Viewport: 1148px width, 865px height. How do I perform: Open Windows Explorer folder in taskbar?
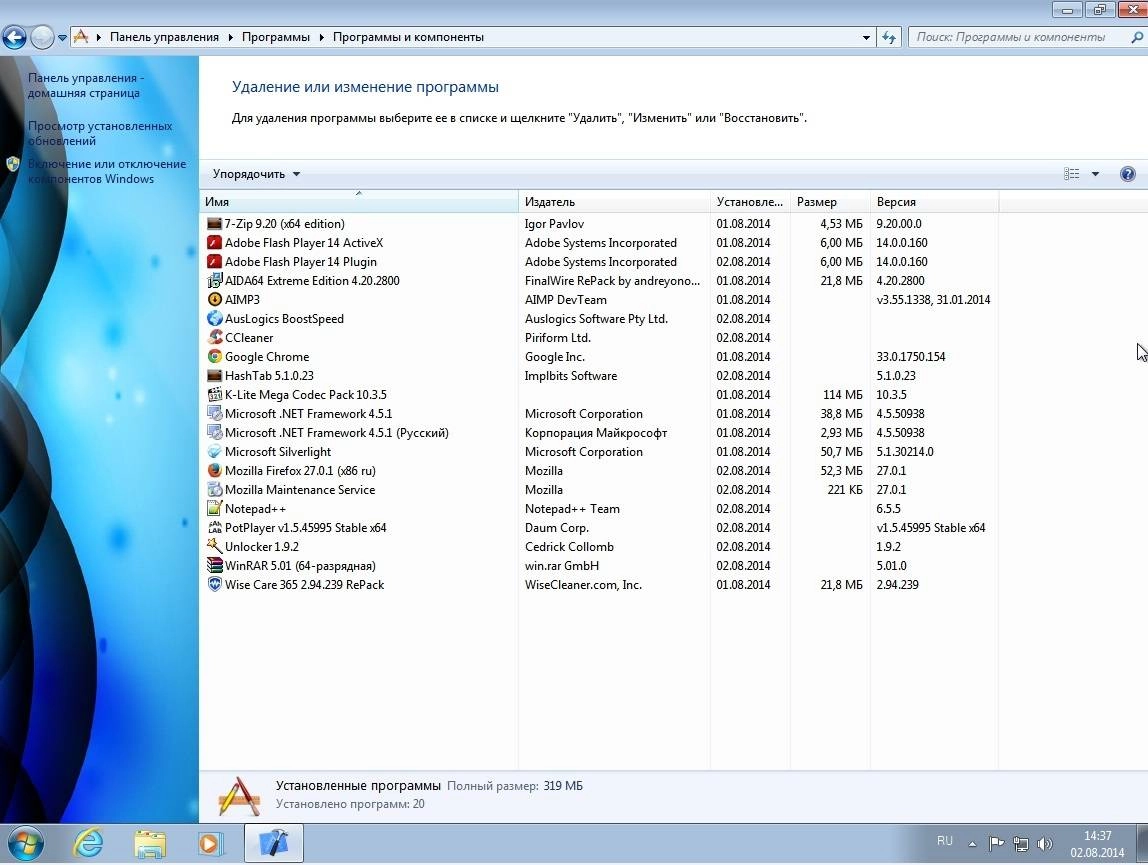(x=150, y=844)
